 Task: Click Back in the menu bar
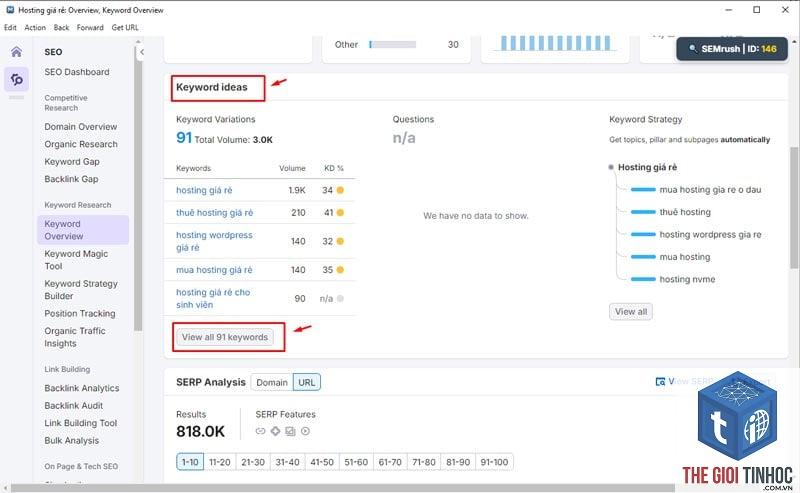(x=61, y=28)
